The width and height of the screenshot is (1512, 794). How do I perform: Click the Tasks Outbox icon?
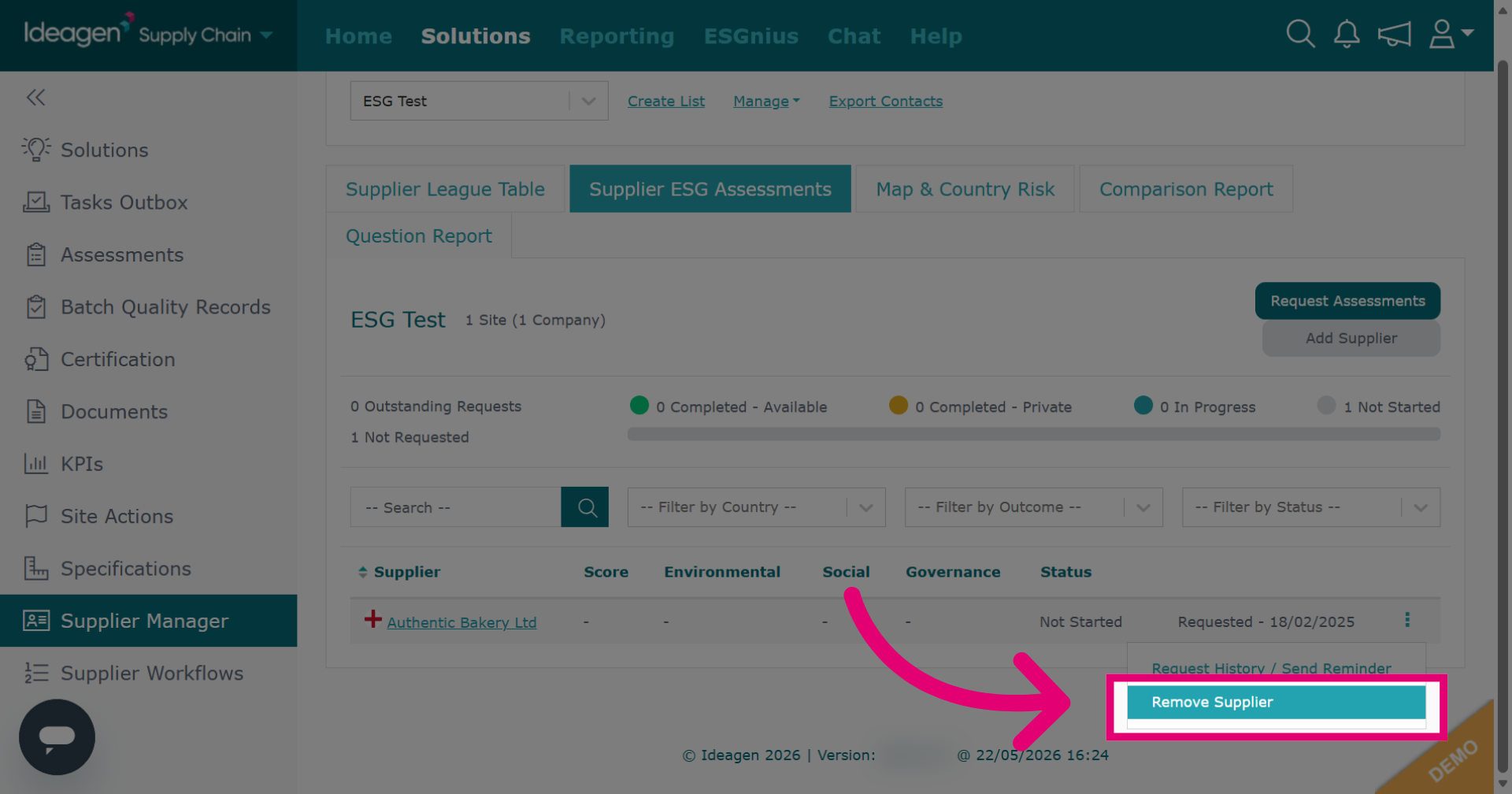point(36,202)
